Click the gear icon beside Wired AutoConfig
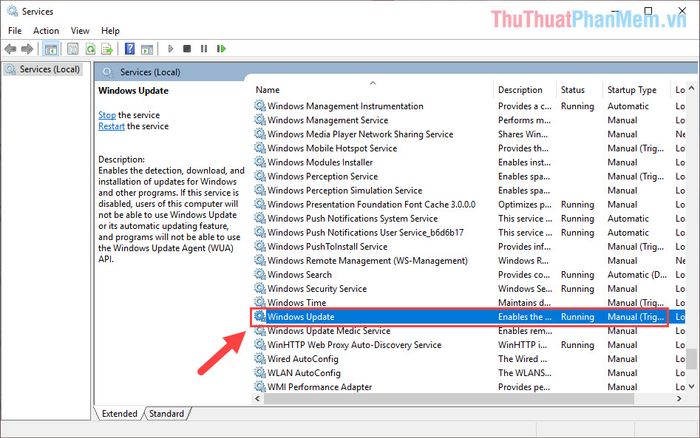700x438 pixels. click(260, 359)
